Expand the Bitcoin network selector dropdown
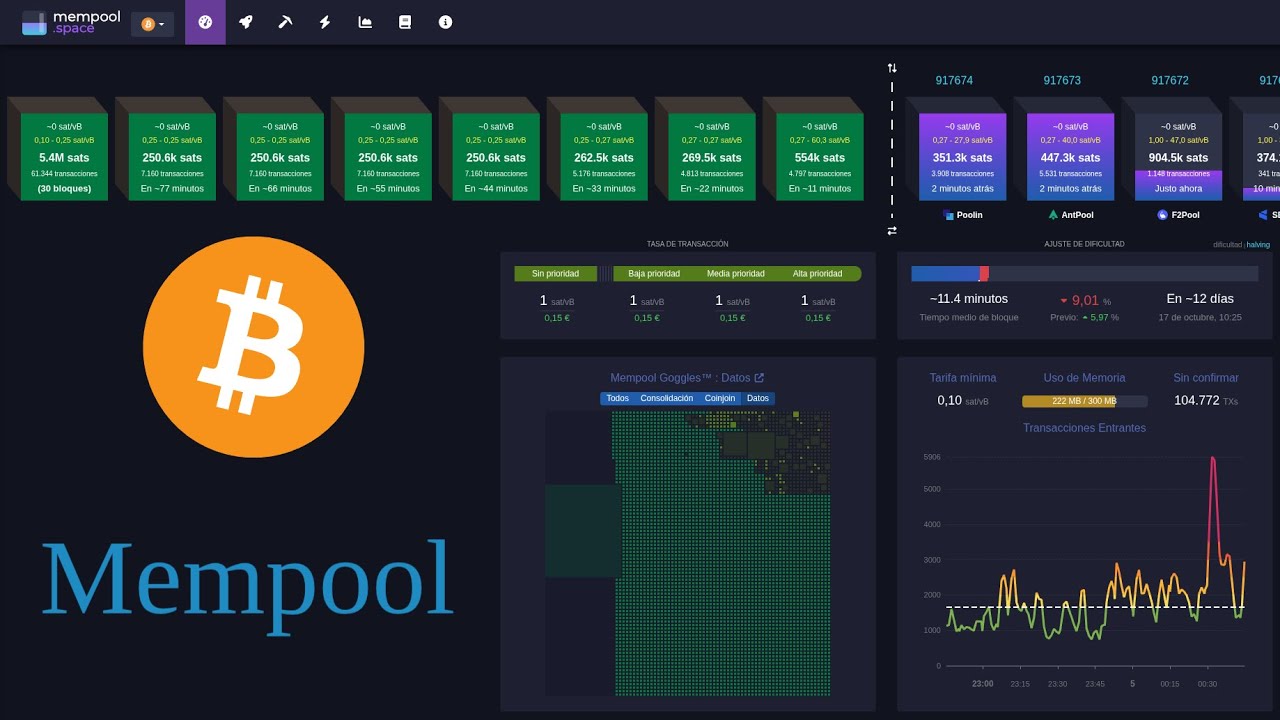The height and width of the screenshot is (720, 1280). click(152, 23)
